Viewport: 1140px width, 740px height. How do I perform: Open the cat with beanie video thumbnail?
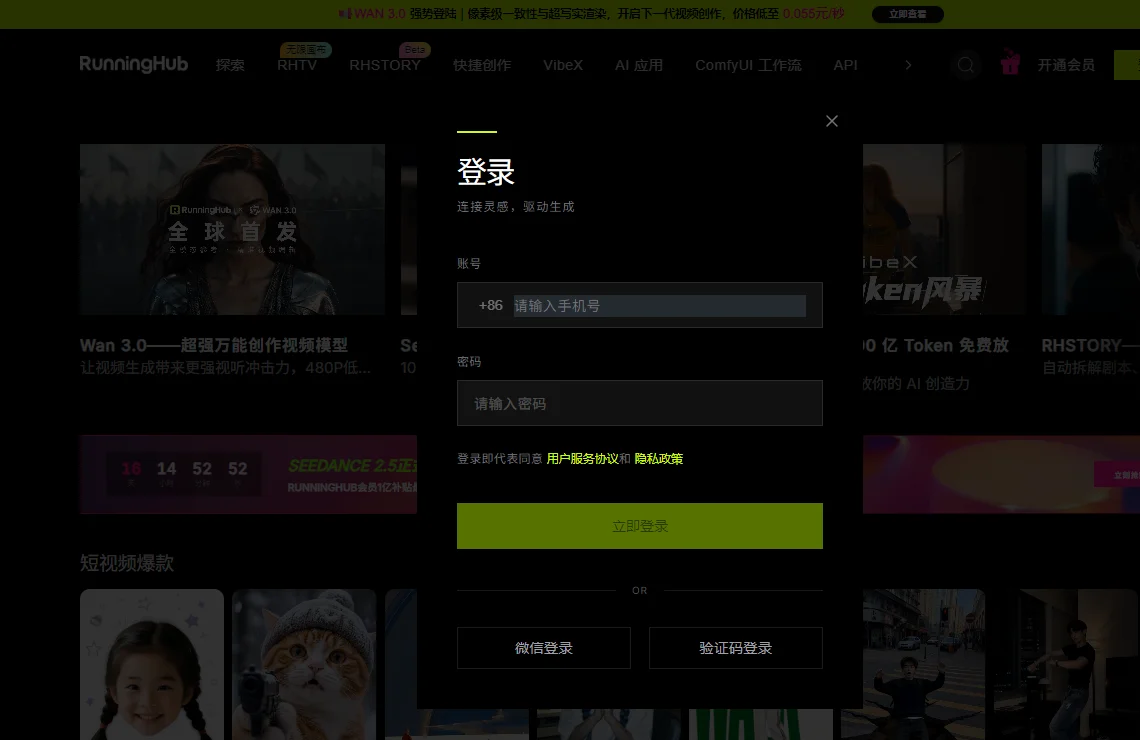coord(304,664)
